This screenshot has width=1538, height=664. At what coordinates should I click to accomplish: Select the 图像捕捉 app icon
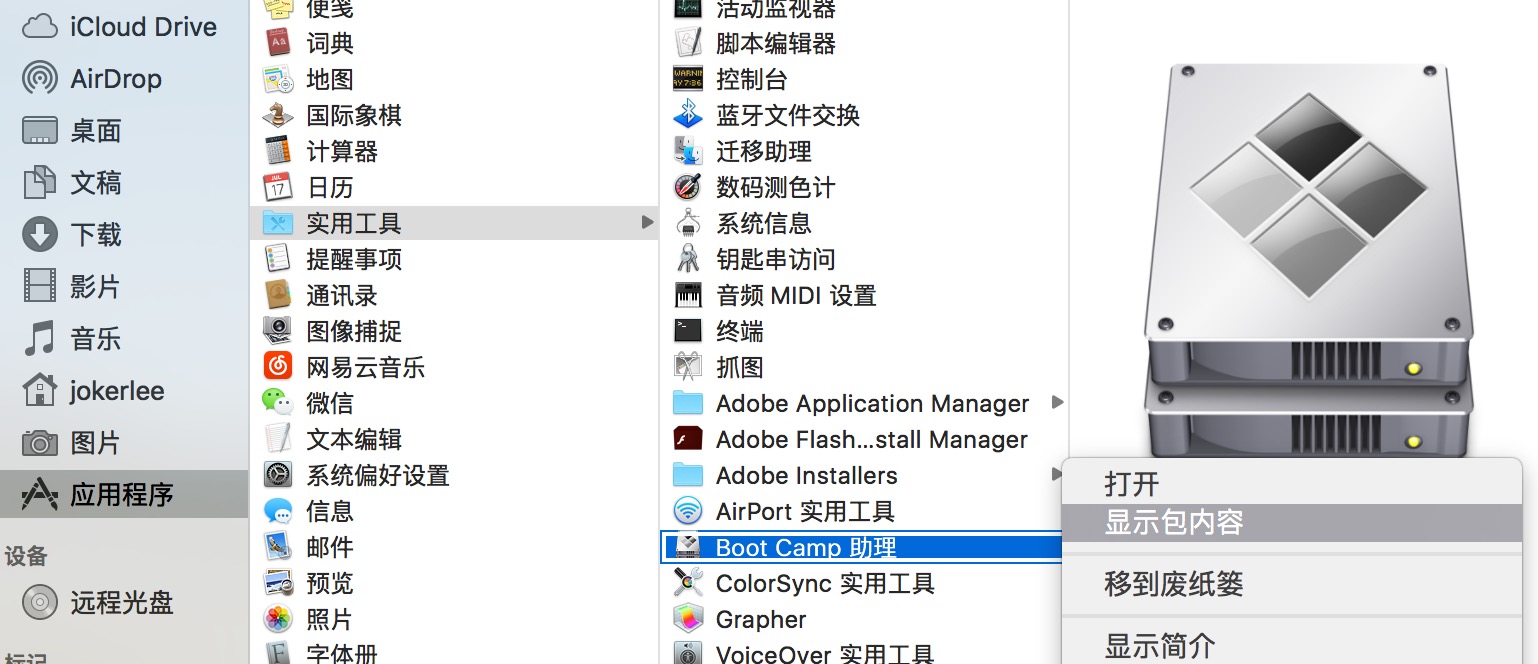[277, 331]
